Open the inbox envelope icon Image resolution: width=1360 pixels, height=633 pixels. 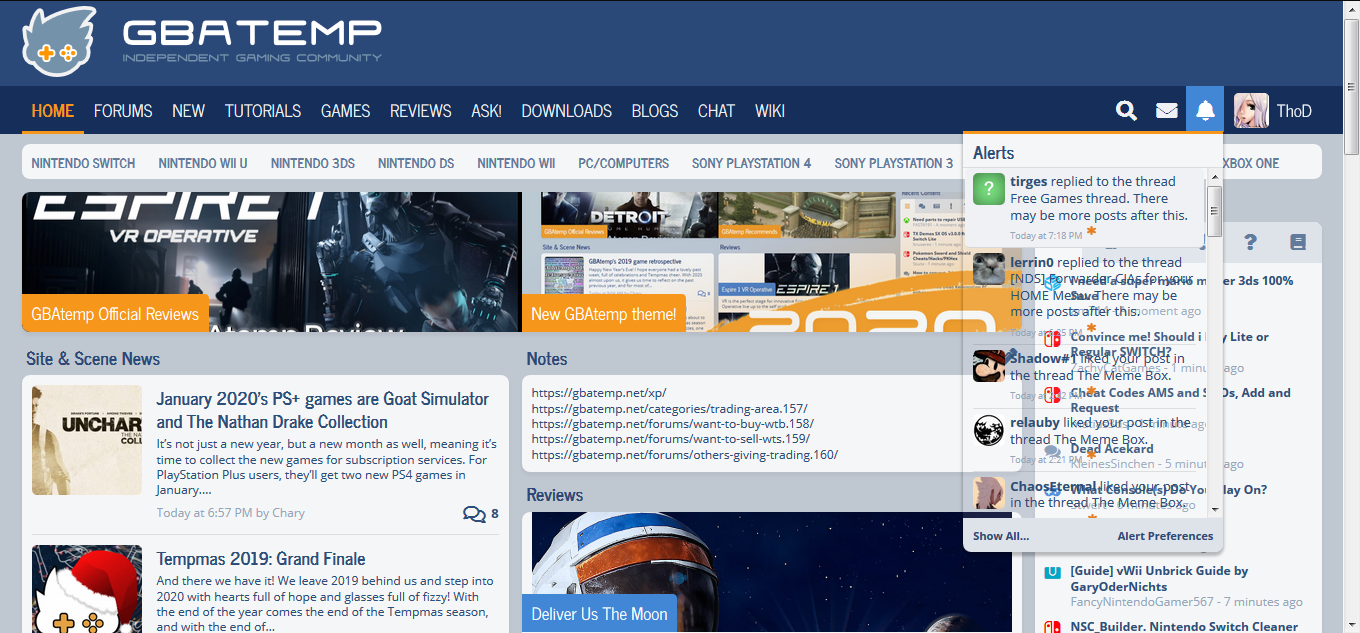click(x=1167, y=111)
